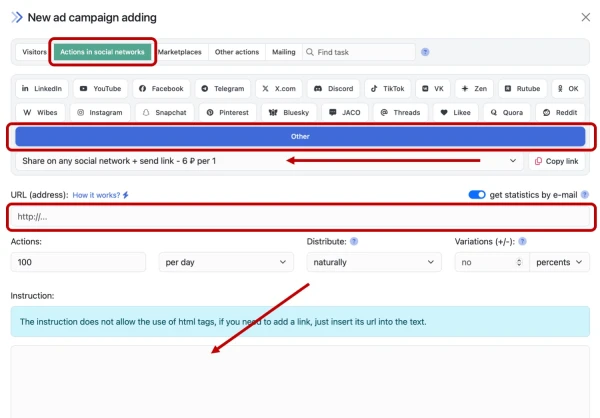Viewport: 600px width, 418px height.
Task: Choose the YouTube network button
Action: coord(100,88)
